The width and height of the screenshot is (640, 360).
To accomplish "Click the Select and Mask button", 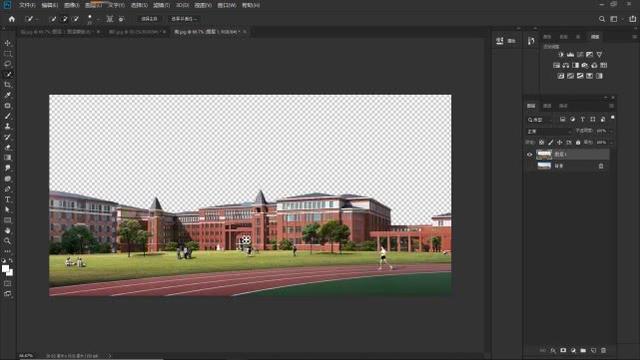I will tap(184, 19).
